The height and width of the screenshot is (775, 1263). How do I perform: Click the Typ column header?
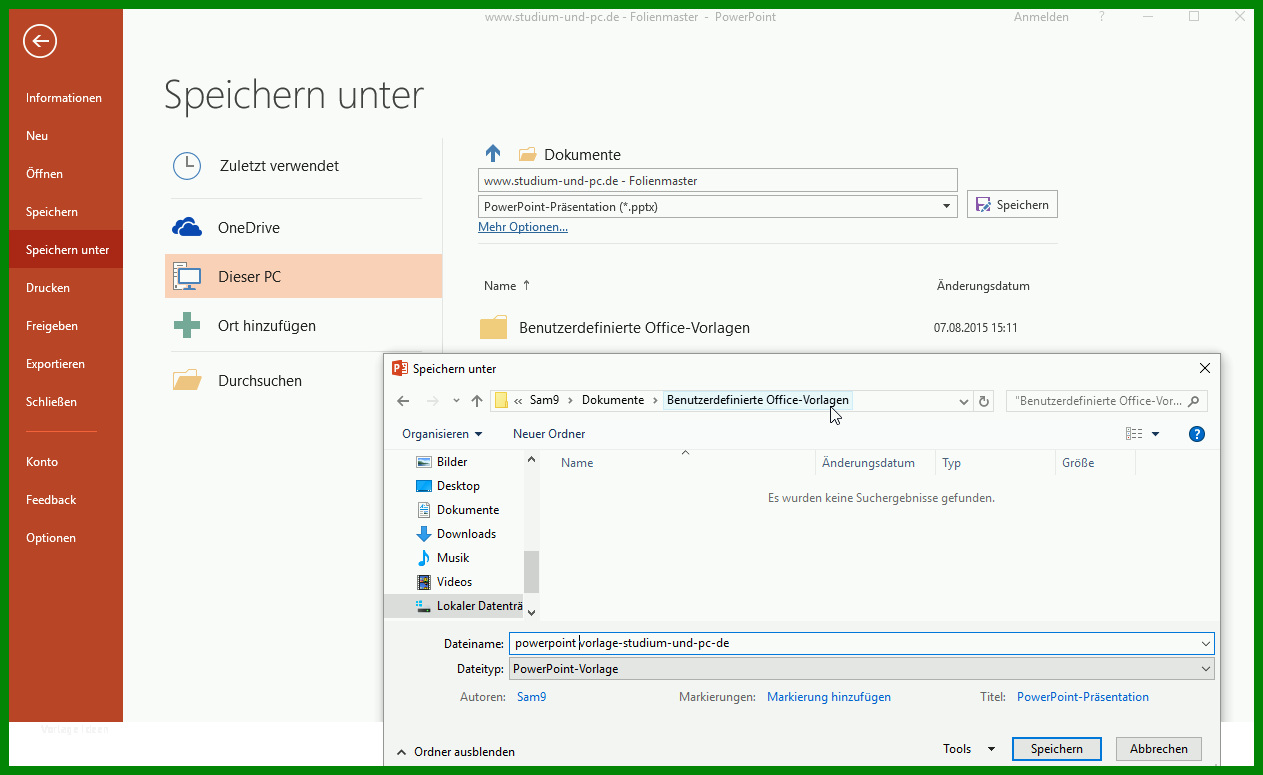tap(952, 463)
